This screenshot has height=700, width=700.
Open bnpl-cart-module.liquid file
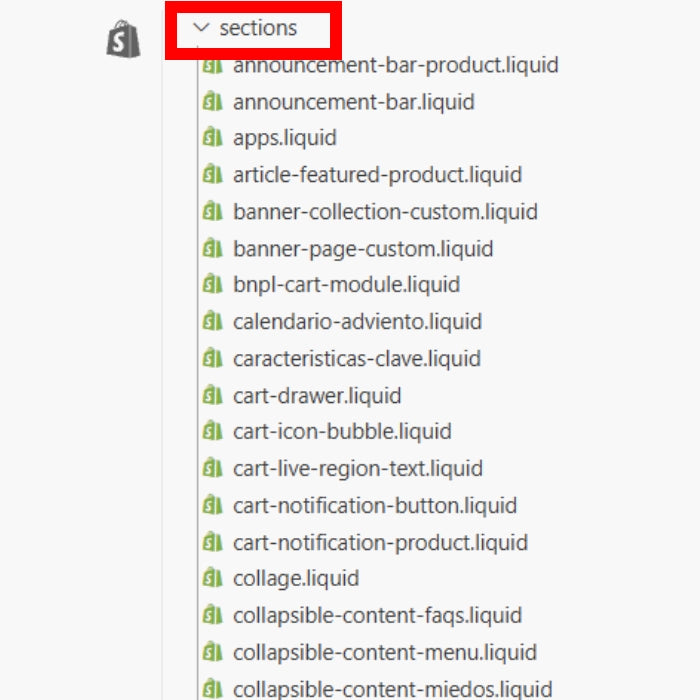pyautogui.click(x=346, y=285)
